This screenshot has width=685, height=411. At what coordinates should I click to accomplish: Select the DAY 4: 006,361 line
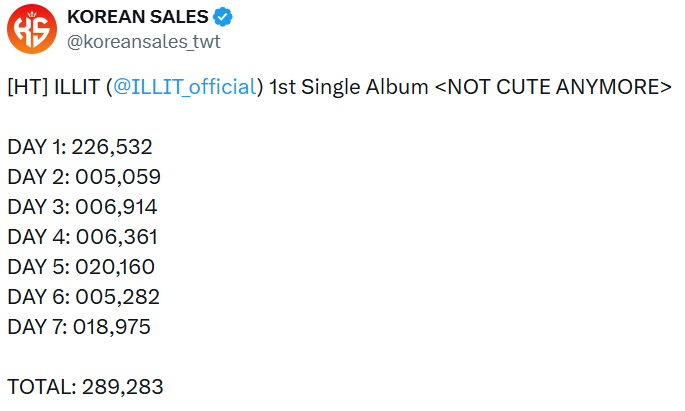82,237
